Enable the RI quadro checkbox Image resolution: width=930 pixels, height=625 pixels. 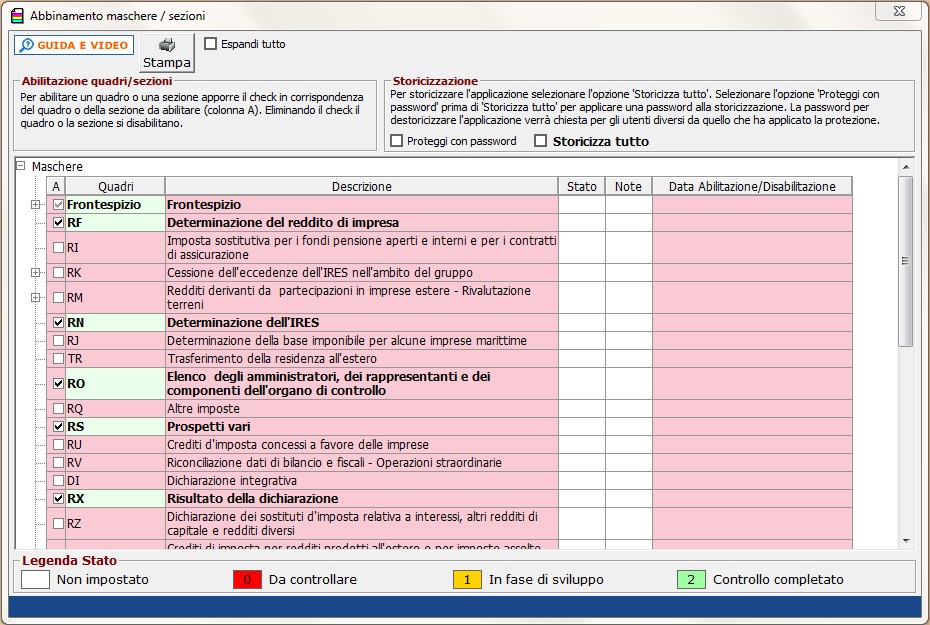(58, 248)
